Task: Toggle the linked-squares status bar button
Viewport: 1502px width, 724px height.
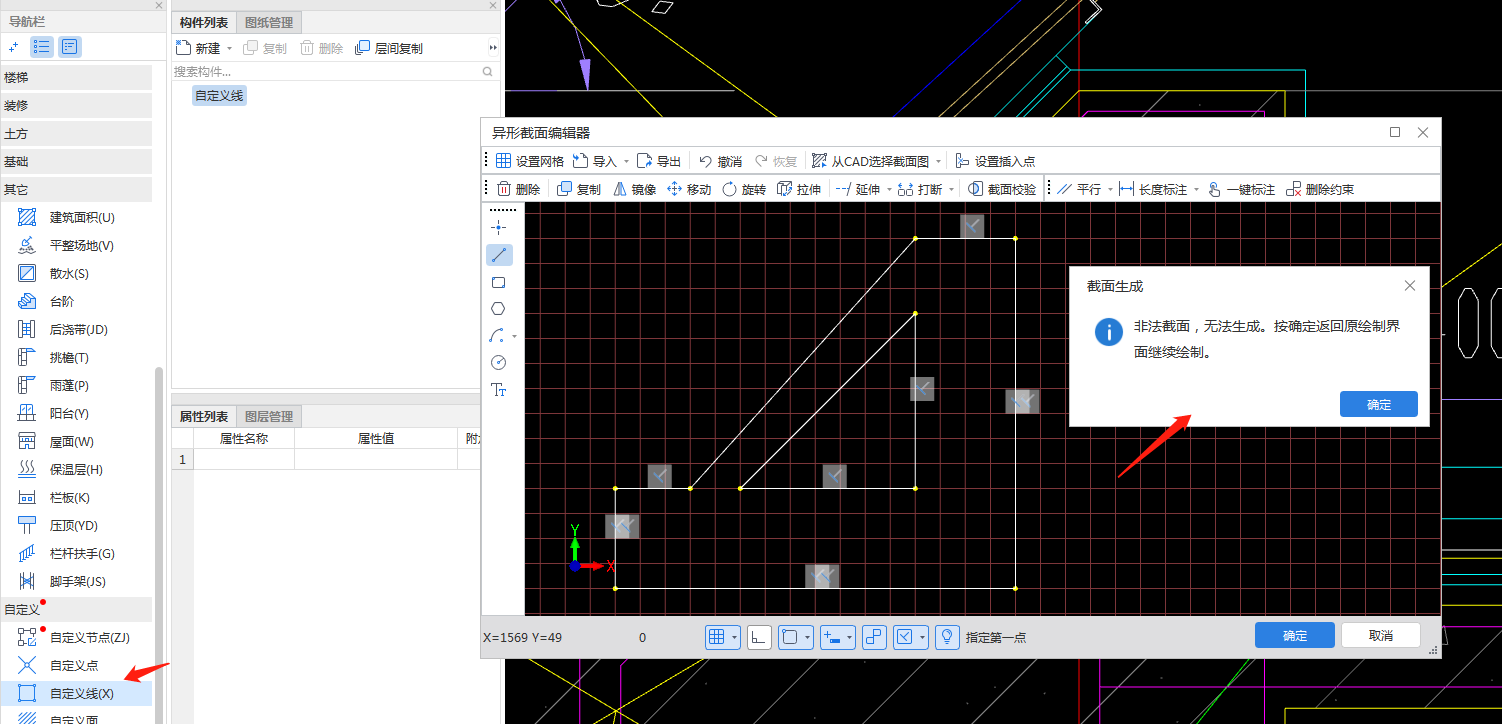Action: [x=874, y=637]
